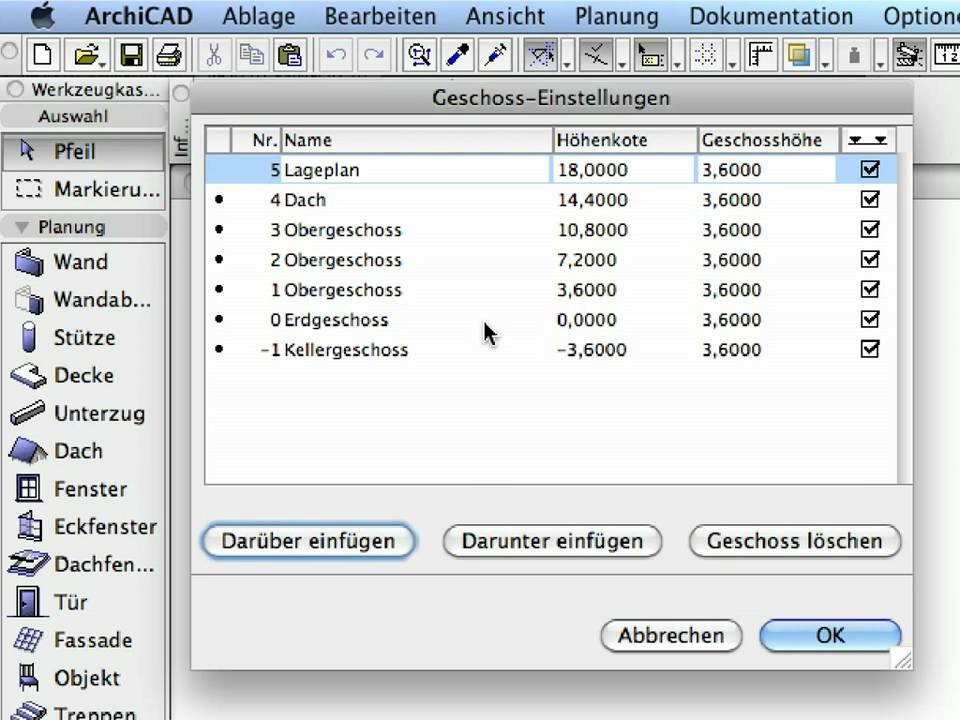The width and height of the screenshot is (960, 720).
Task: Click the Darüber einfügen button
Action: [309, 541]
